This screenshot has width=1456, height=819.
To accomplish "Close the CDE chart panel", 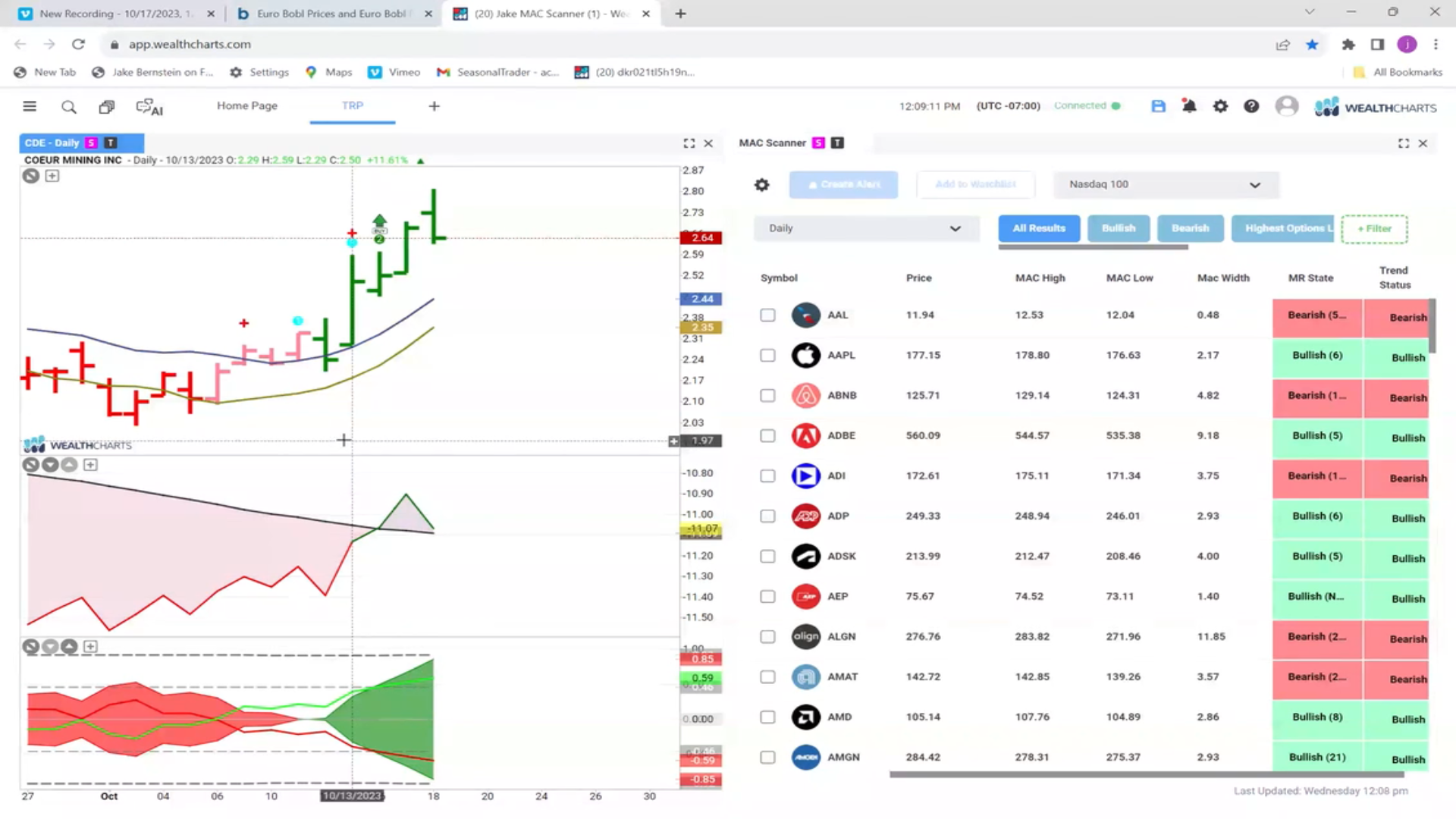I will pos(708,143).
